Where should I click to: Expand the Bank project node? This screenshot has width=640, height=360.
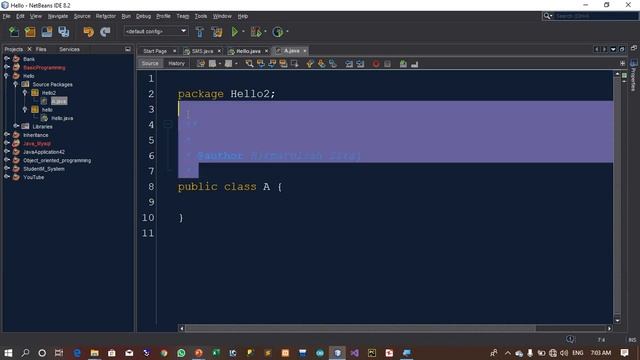[x=7, y=59]
